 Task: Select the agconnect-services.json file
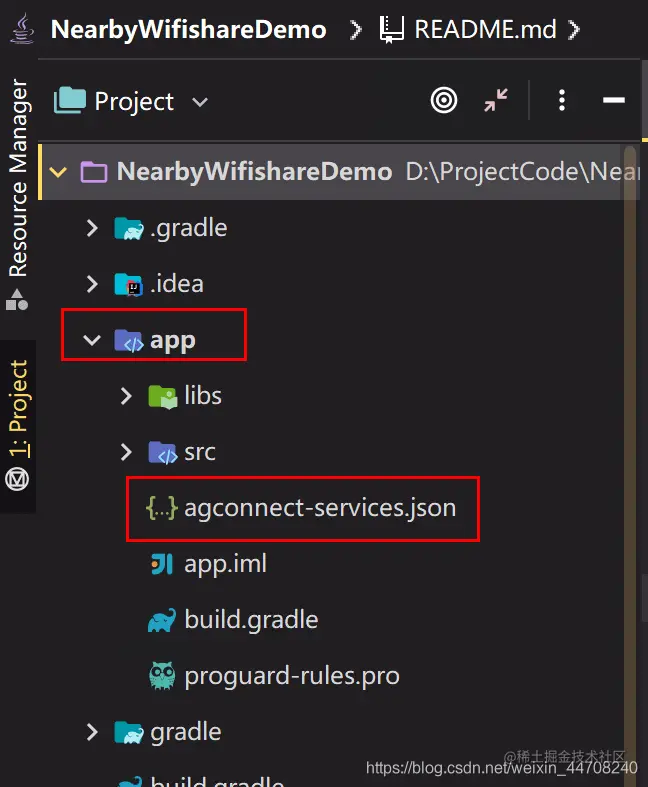pos(320,508)
